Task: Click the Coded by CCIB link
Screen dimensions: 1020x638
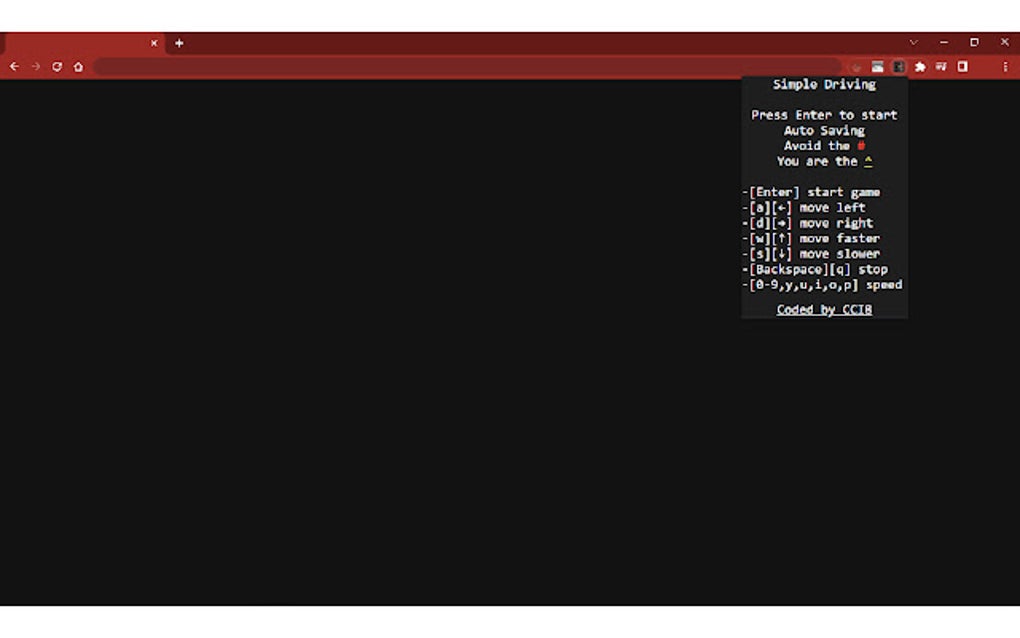Action: pyautogui.click(x=824, y=309)
